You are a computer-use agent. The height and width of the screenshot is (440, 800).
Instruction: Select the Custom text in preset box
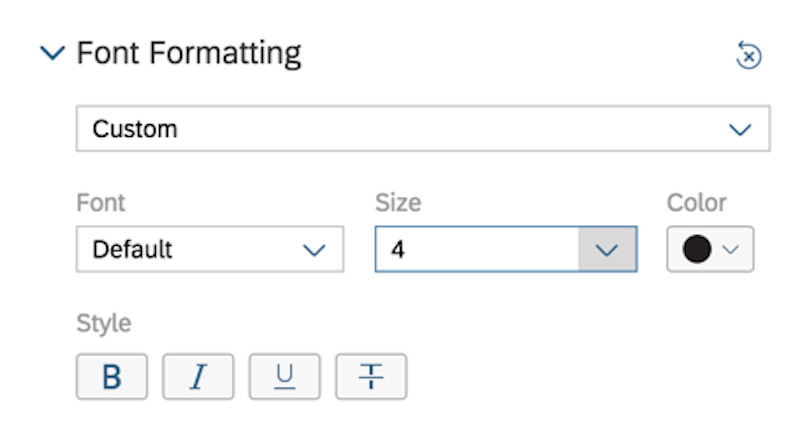(135, 129)
